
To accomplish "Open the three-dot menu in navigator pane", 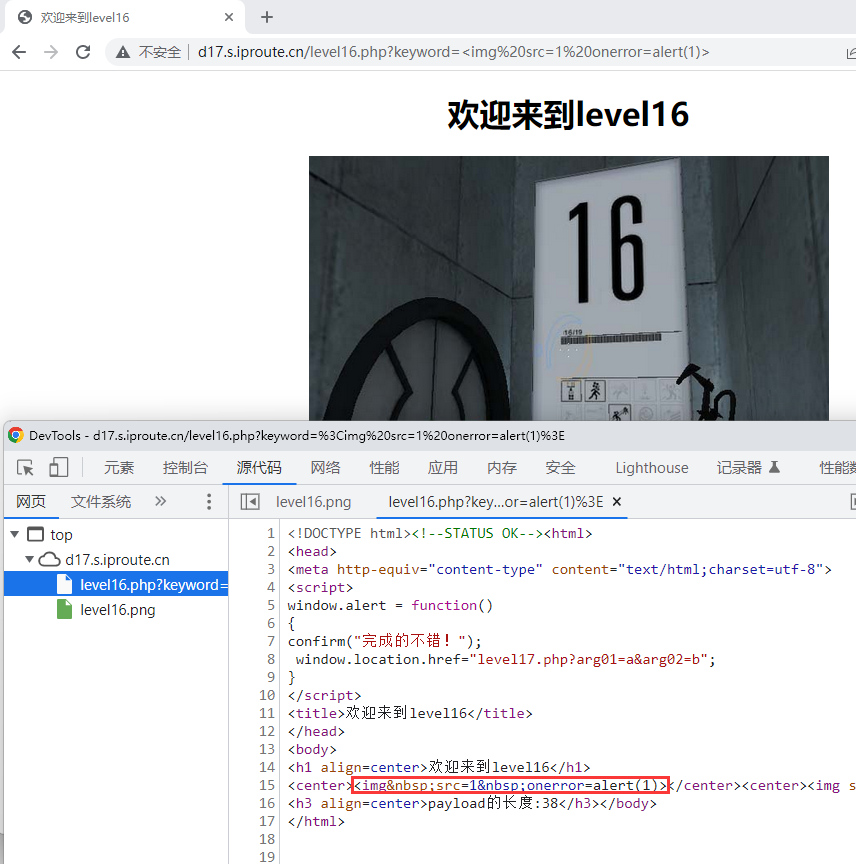I will [209, 502].
